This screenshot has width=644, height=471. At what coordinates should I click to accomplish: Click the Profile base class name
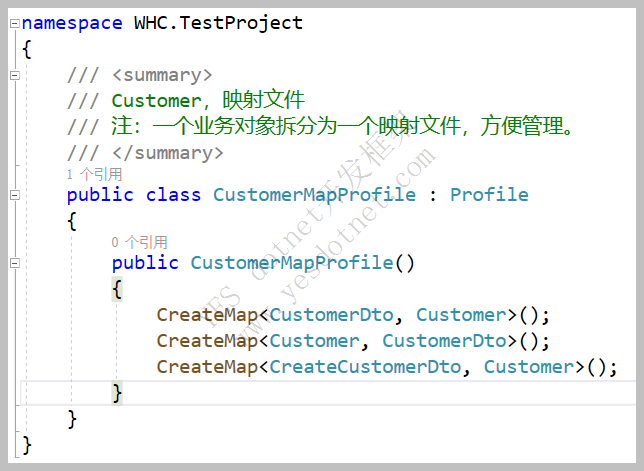(489, 195)
